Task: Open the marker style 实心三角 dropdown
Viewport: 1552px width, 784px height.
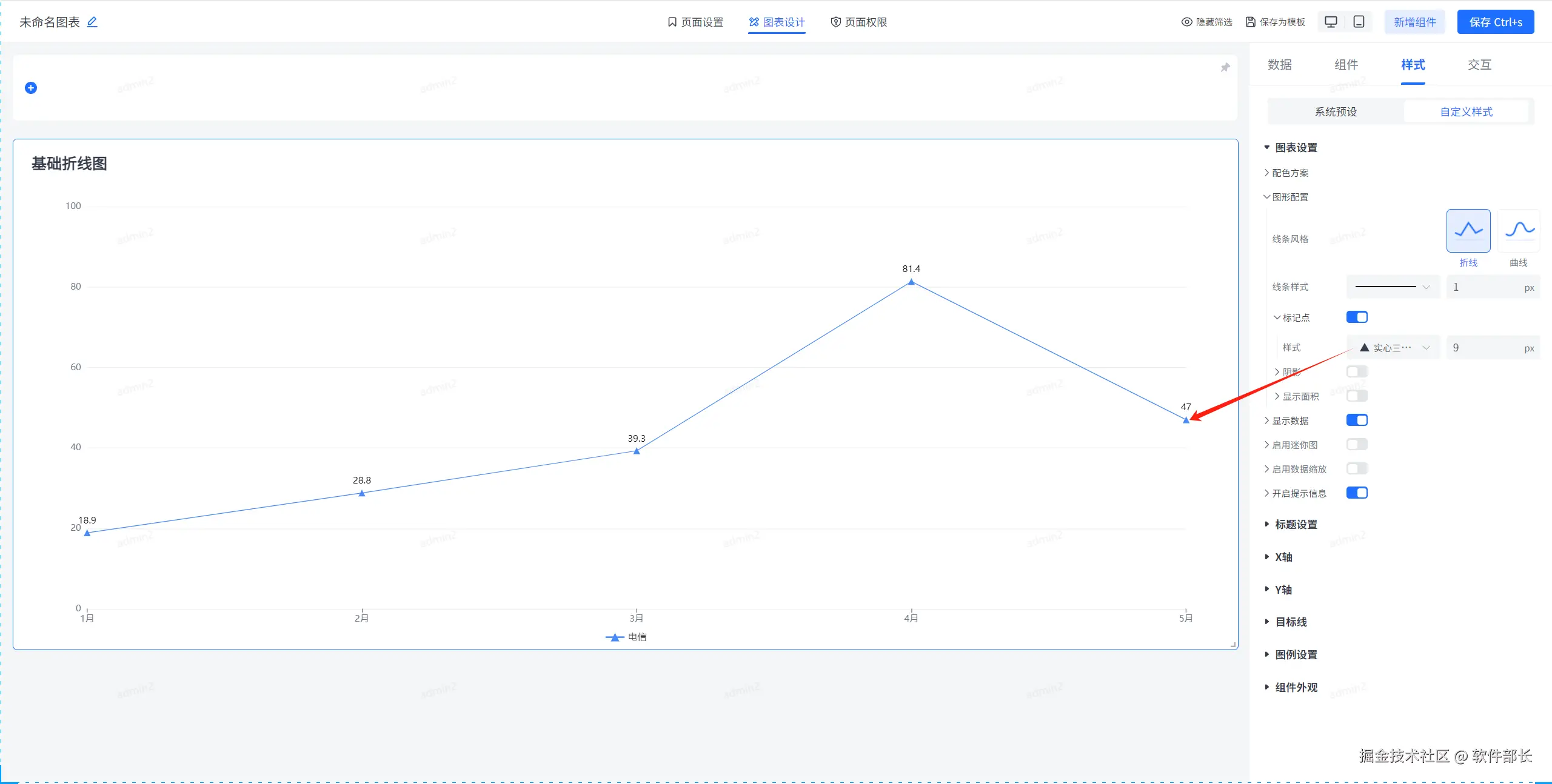Action: [1394, 348]
